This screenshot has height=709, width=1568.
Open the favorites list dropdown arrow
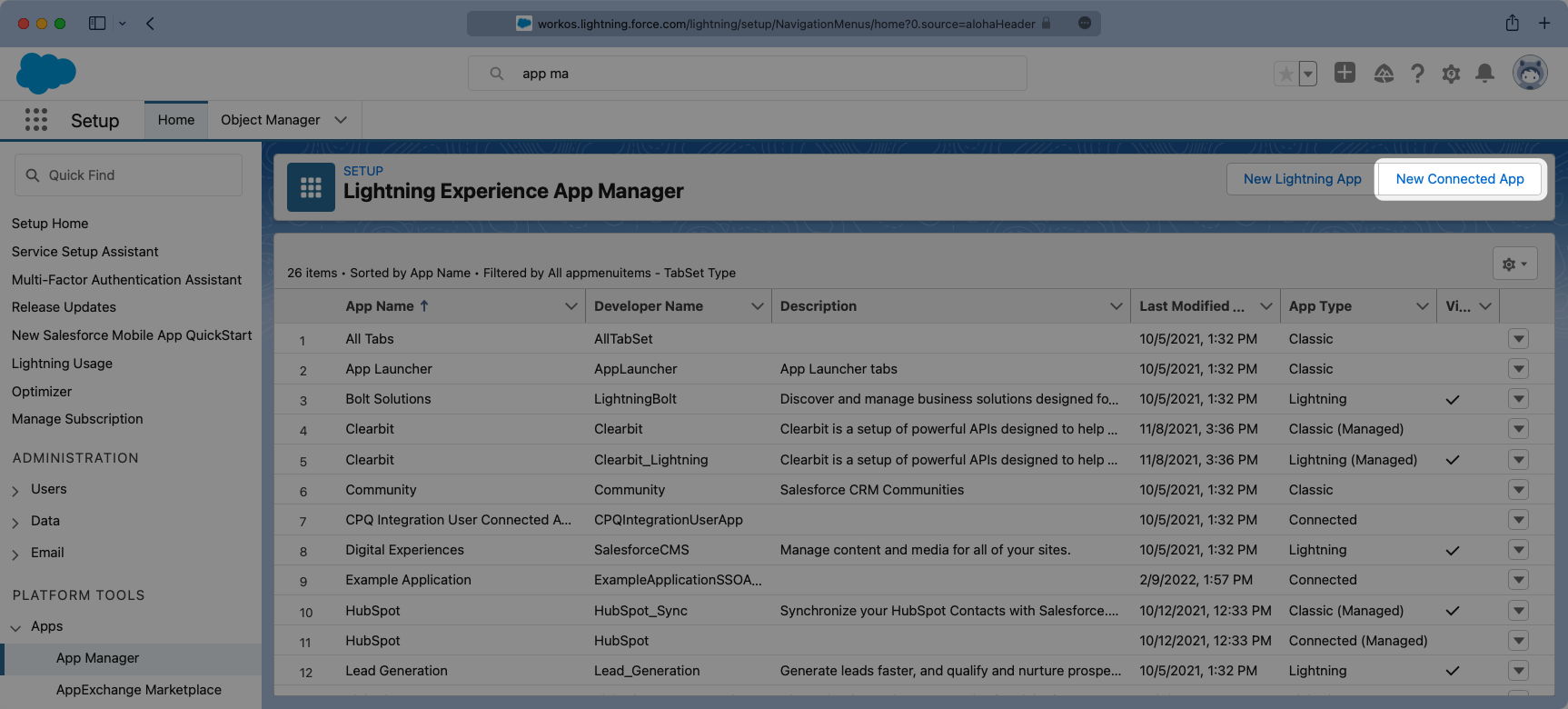click(x=1308, y=74)
